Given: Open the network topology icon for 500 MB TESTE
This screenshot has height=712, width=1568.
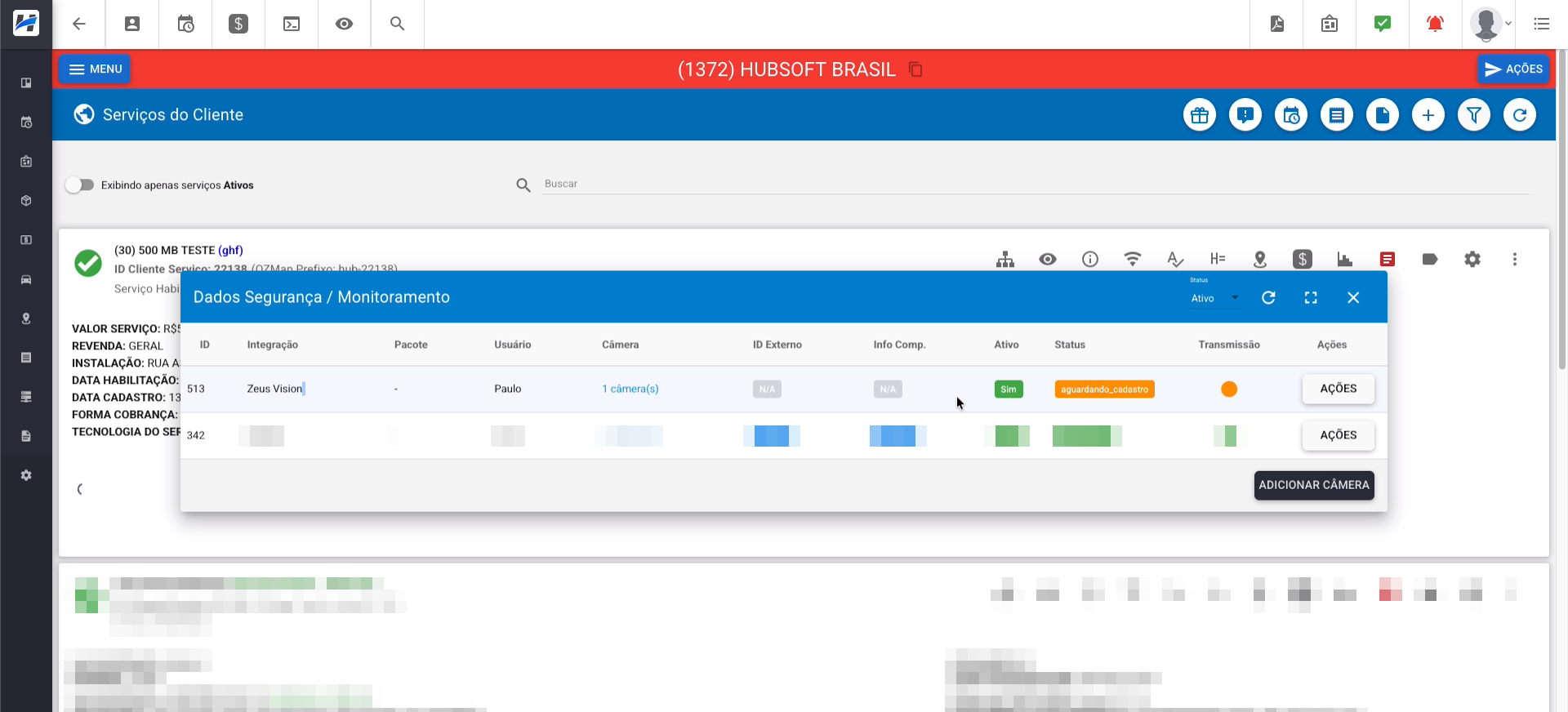Looking at the screenshot, I should (x=1005, y=260).
